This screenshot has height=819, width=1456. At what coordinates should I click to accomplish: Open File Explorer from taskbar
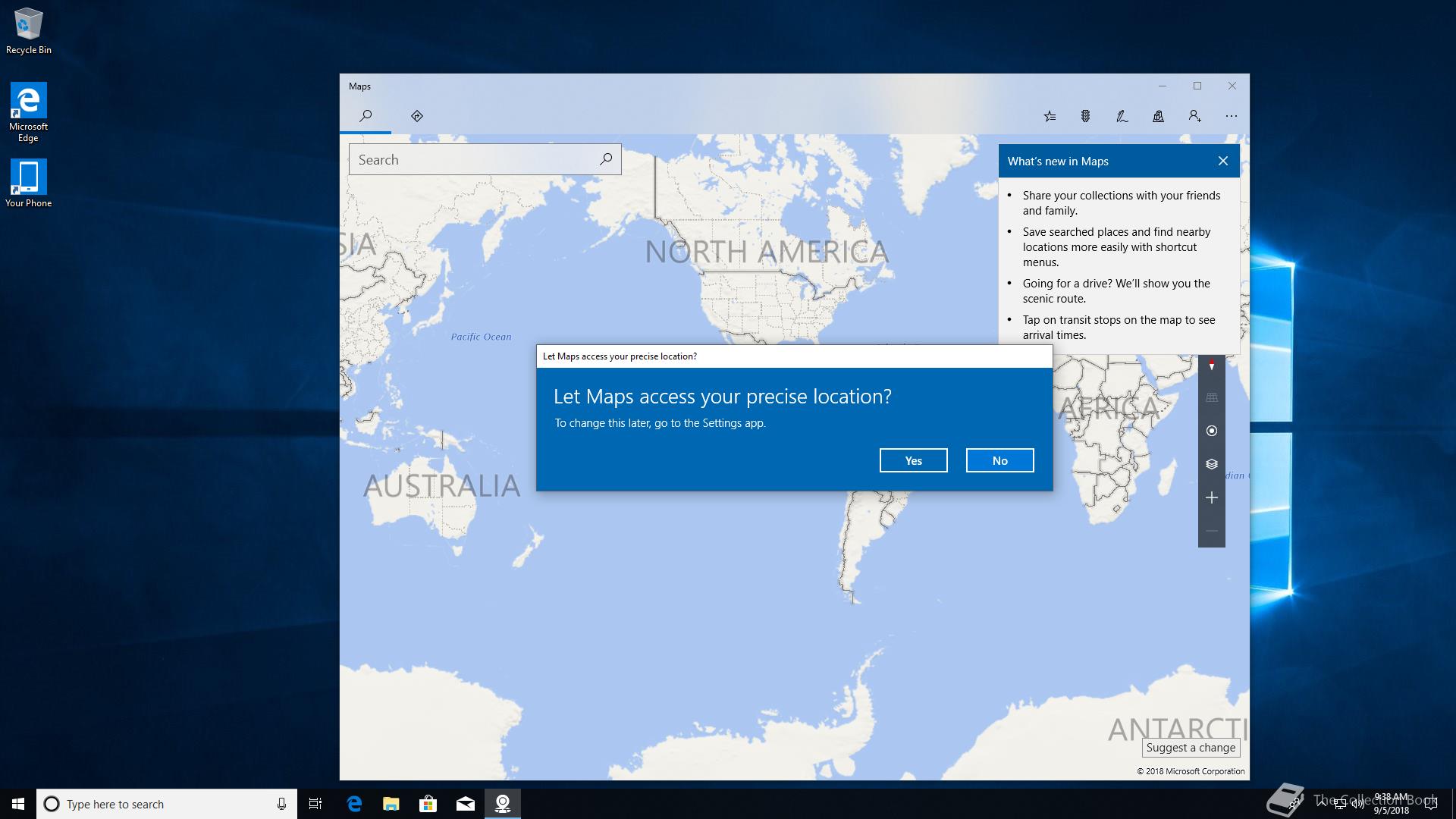click(391, 804)
